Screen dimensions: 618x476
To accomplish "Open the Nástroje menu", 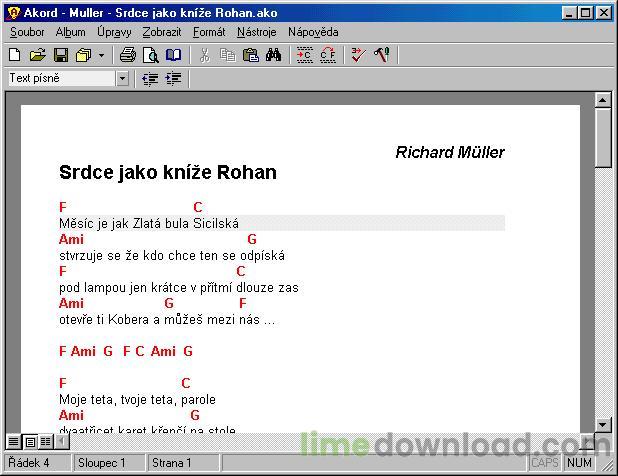I will coord(256,32).
